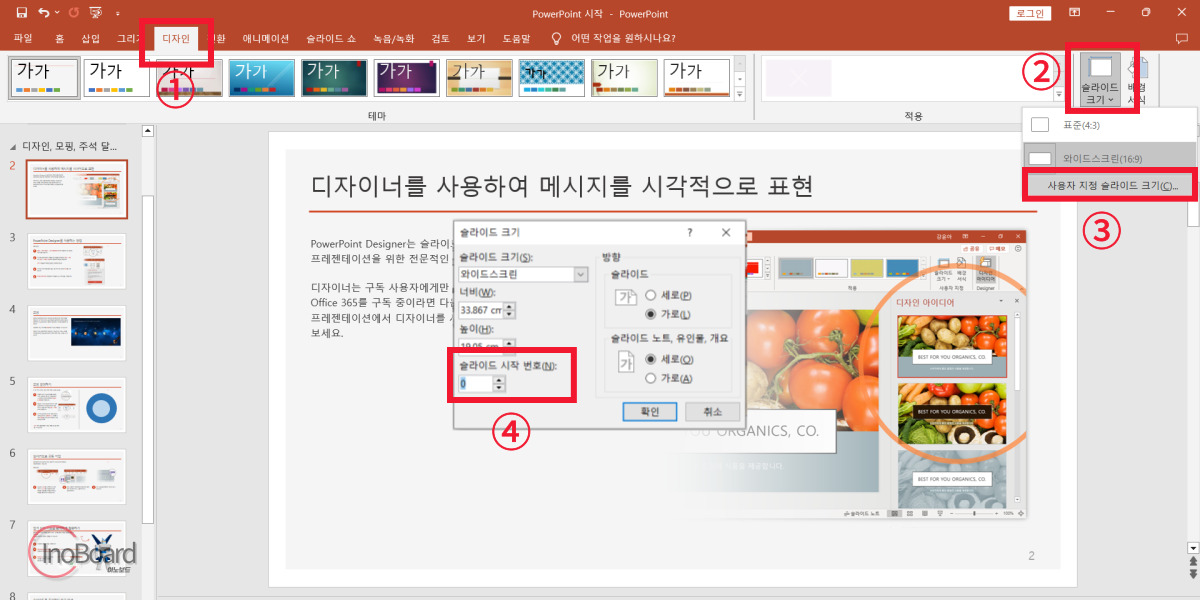1200x600 pixels.
Task: Click the 너비 width field in dialog
Action: click(481, 309)
